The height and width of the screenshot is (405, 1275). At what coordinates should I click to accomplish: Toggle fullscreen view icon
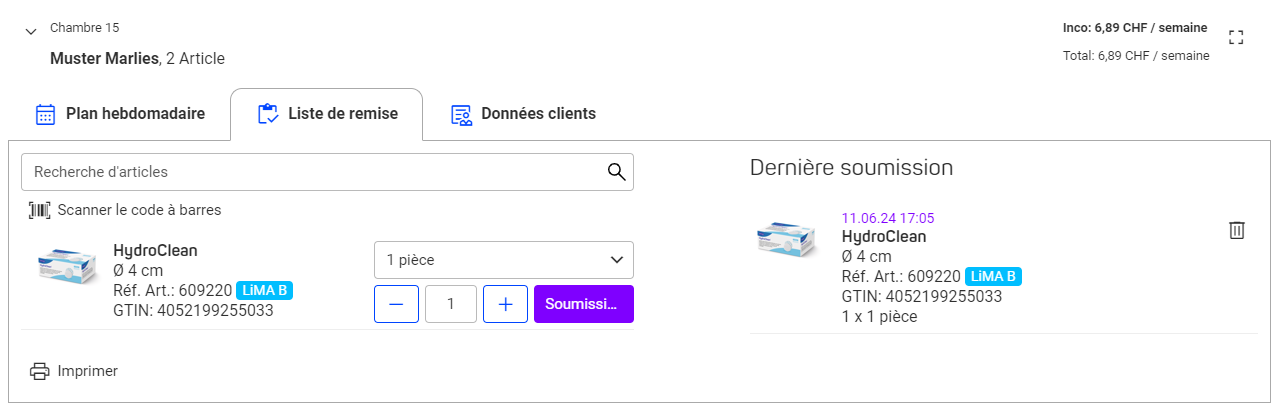click(1236, 38)
